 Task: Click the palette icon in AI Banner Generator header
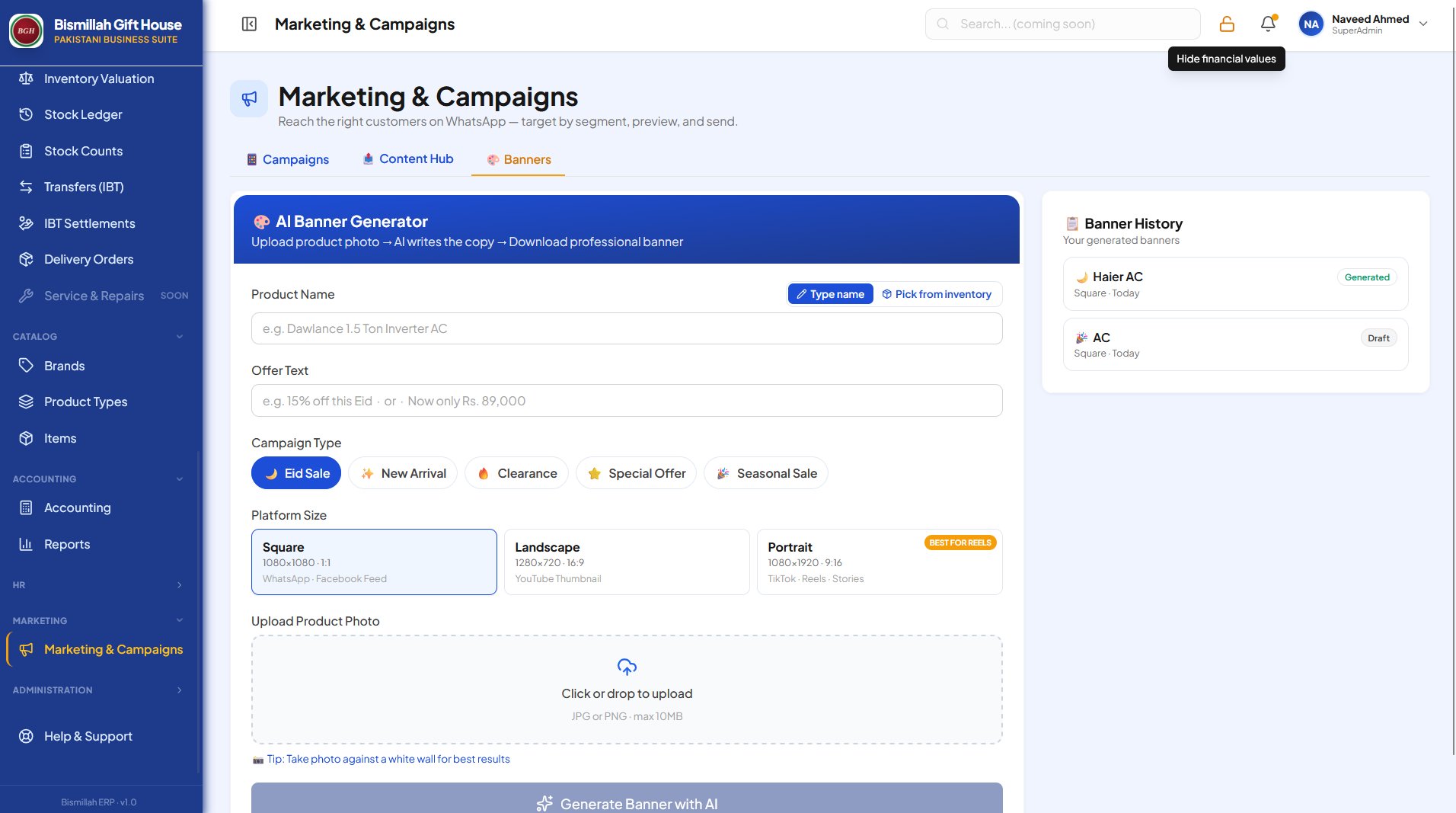(261, 222)
